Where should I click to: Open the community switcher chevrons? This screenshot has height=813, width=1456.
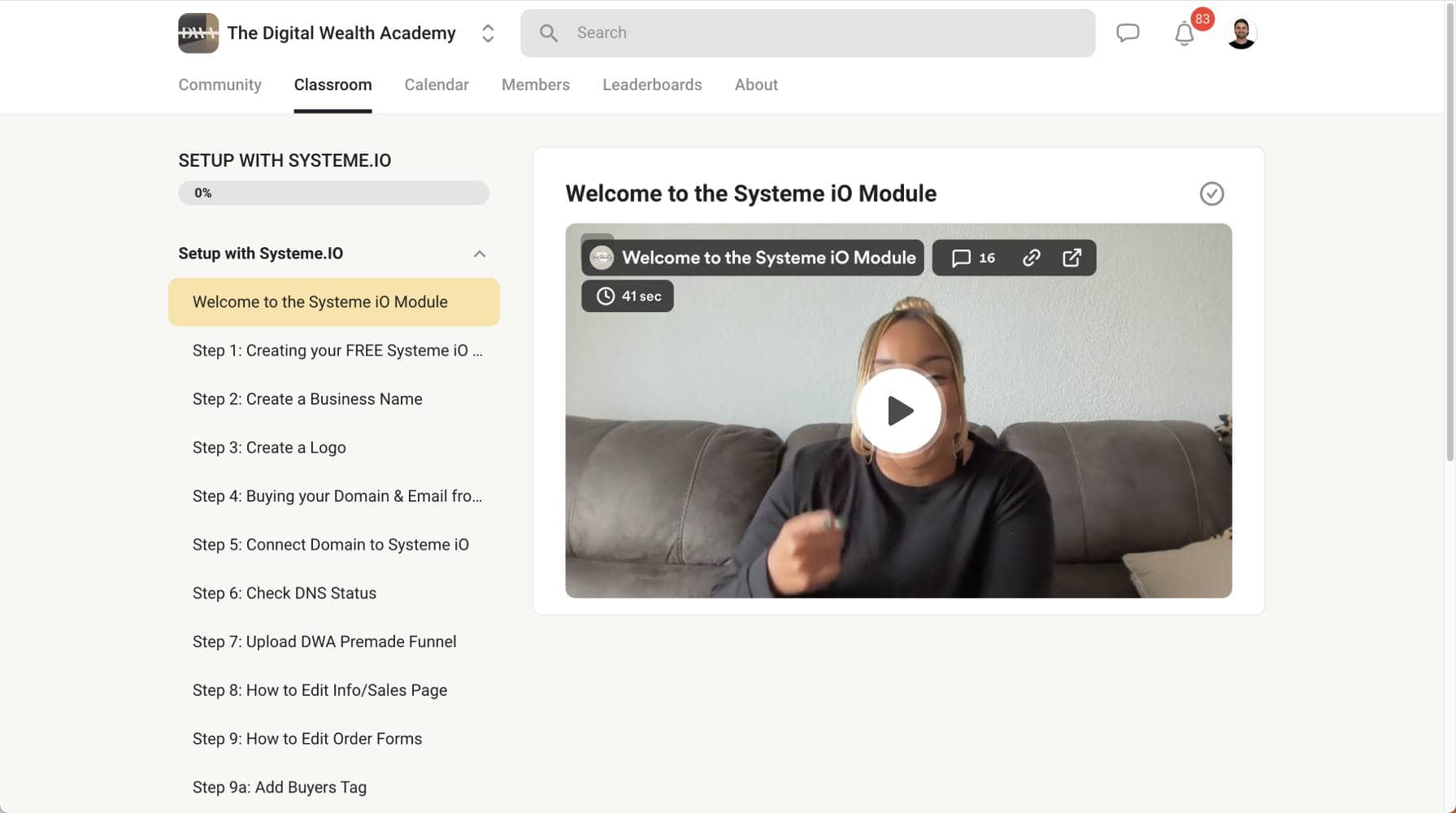click(487, 33)
